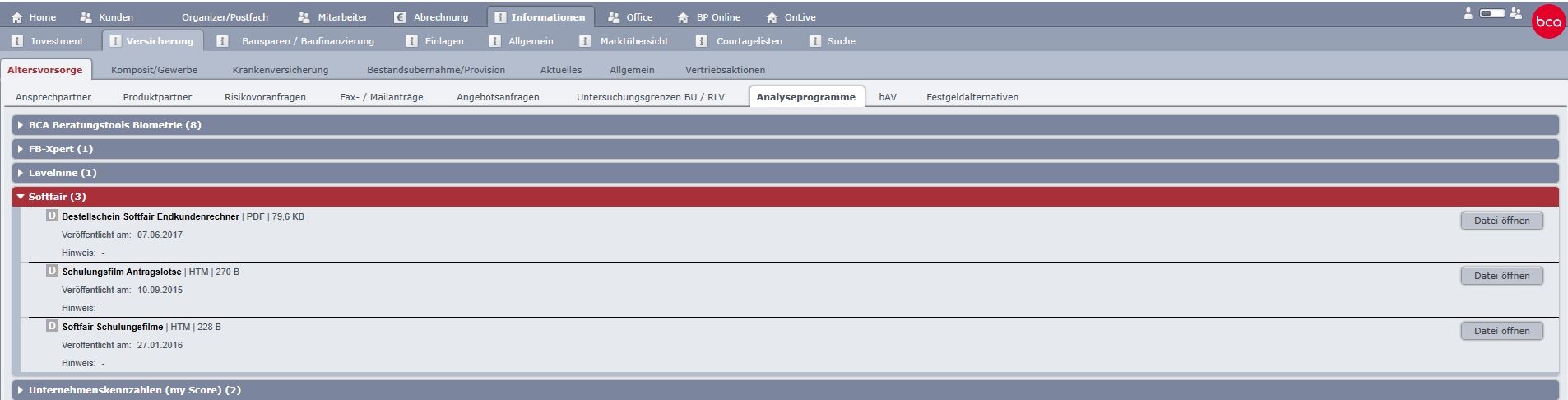
Task: Toggle the single/group user switch
Action: pos(1491,13)
